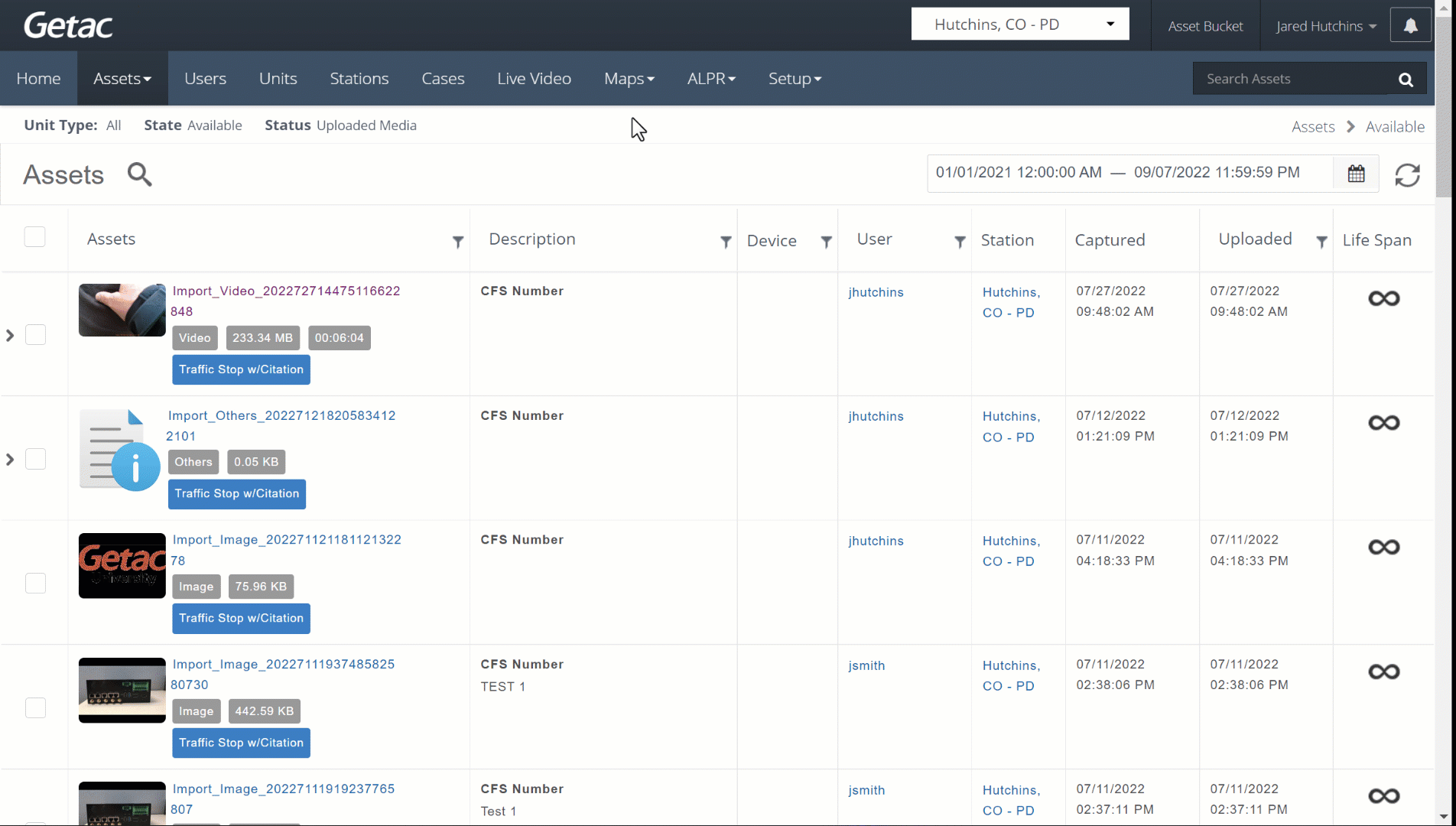Click Hutchins, CO - PD station in Import_Others row
The image size is (1456, 826).
point(1011,427)
